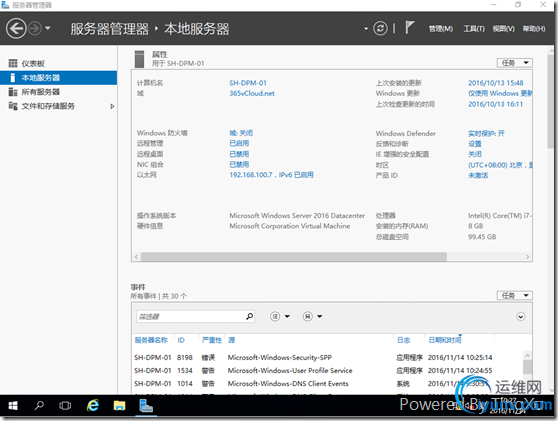This screenshot has width=558, height=421.
Task: Expand the 文件和存储服务 arrow
Action: [x=112, y=106]
